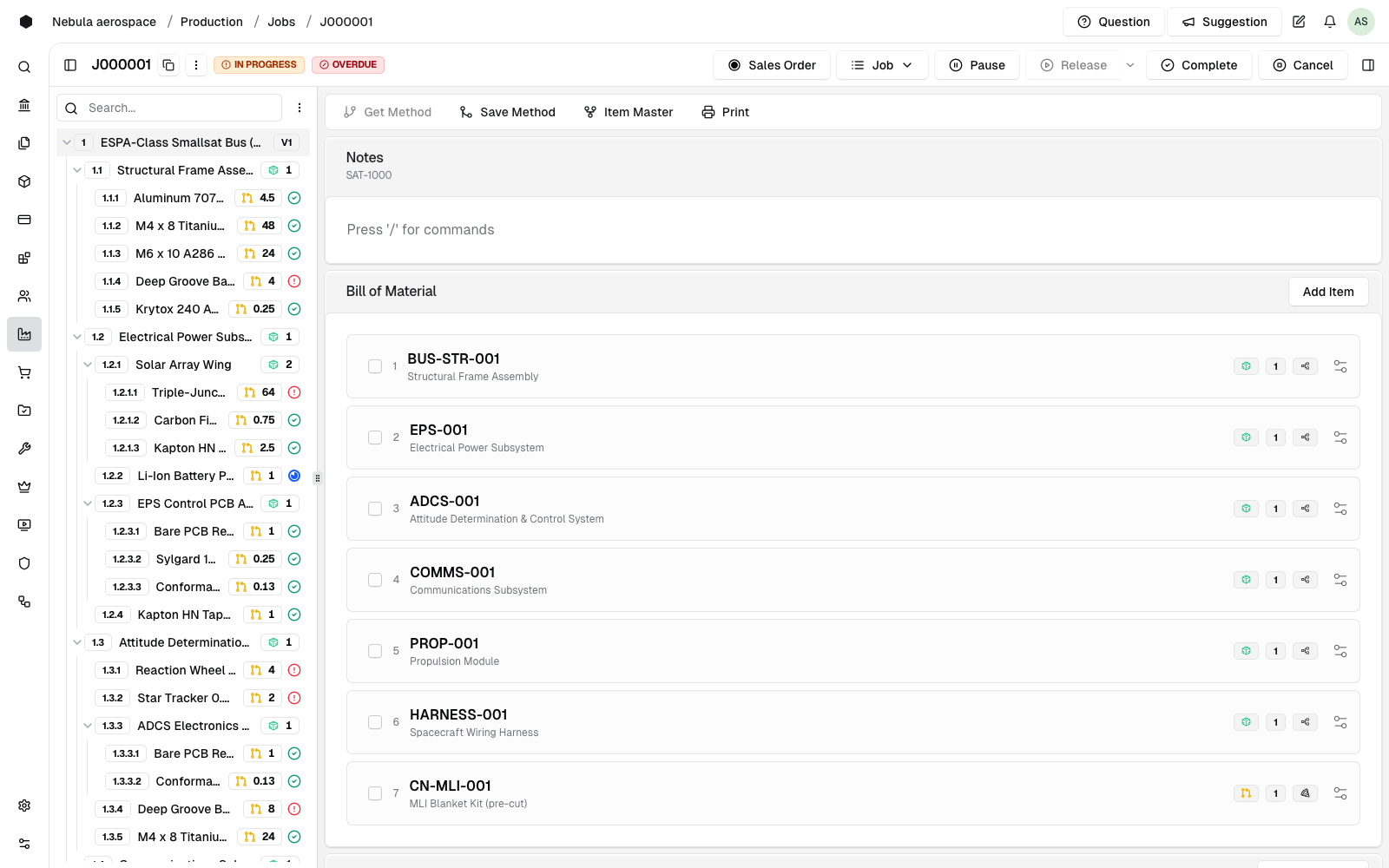1389x868 pixels.
Task: Select the COMMS-001 checkbox
Action: click(x=375, y=580)
